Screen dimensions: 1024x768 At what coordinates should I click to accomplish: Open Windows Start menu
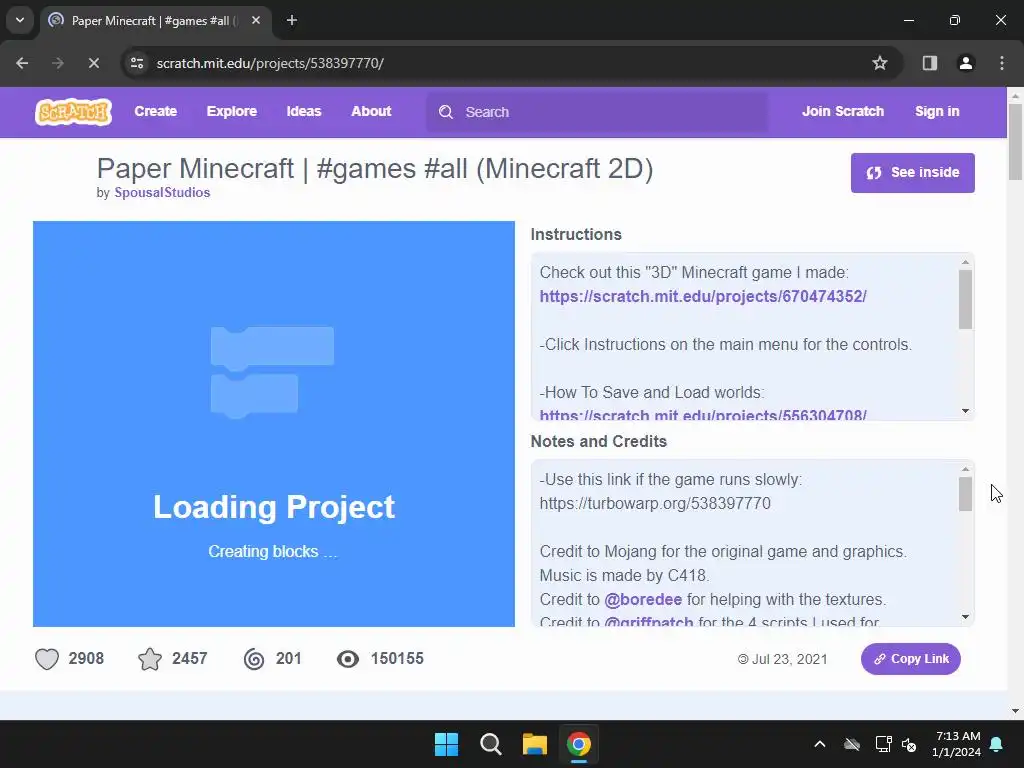[447, 744]
